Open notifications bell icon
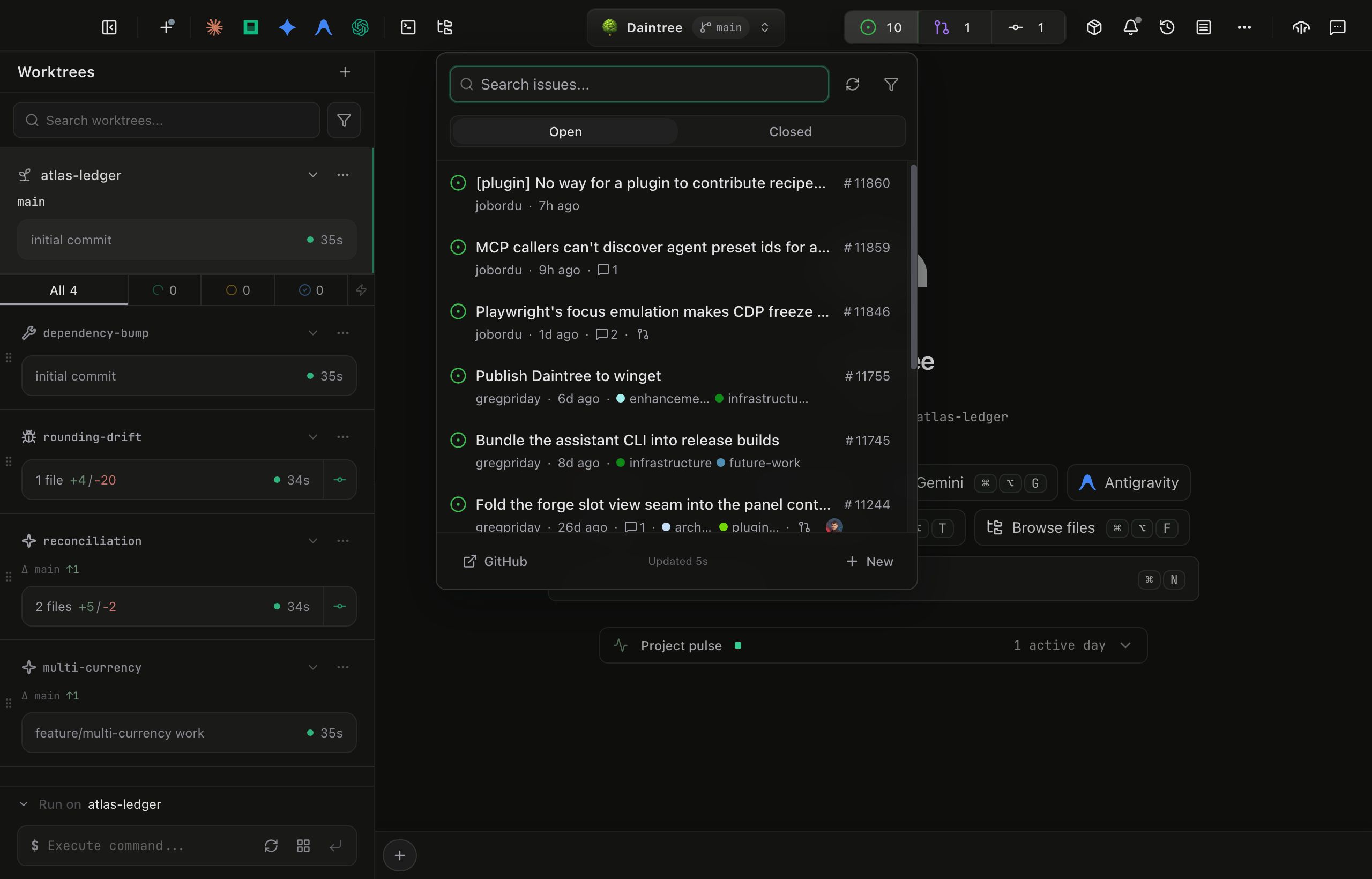The width and height of the screenshot is (1372, 879). click(1131, 27)
